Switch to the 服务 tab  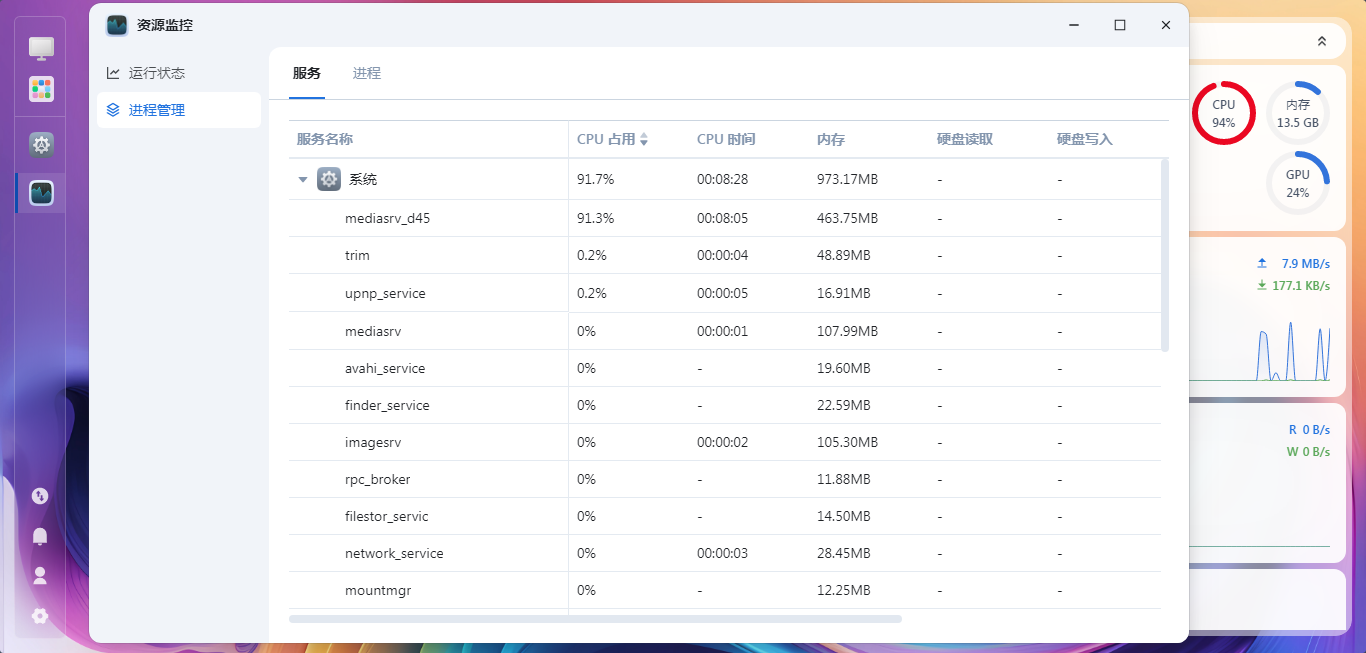[x=307, y=73]
